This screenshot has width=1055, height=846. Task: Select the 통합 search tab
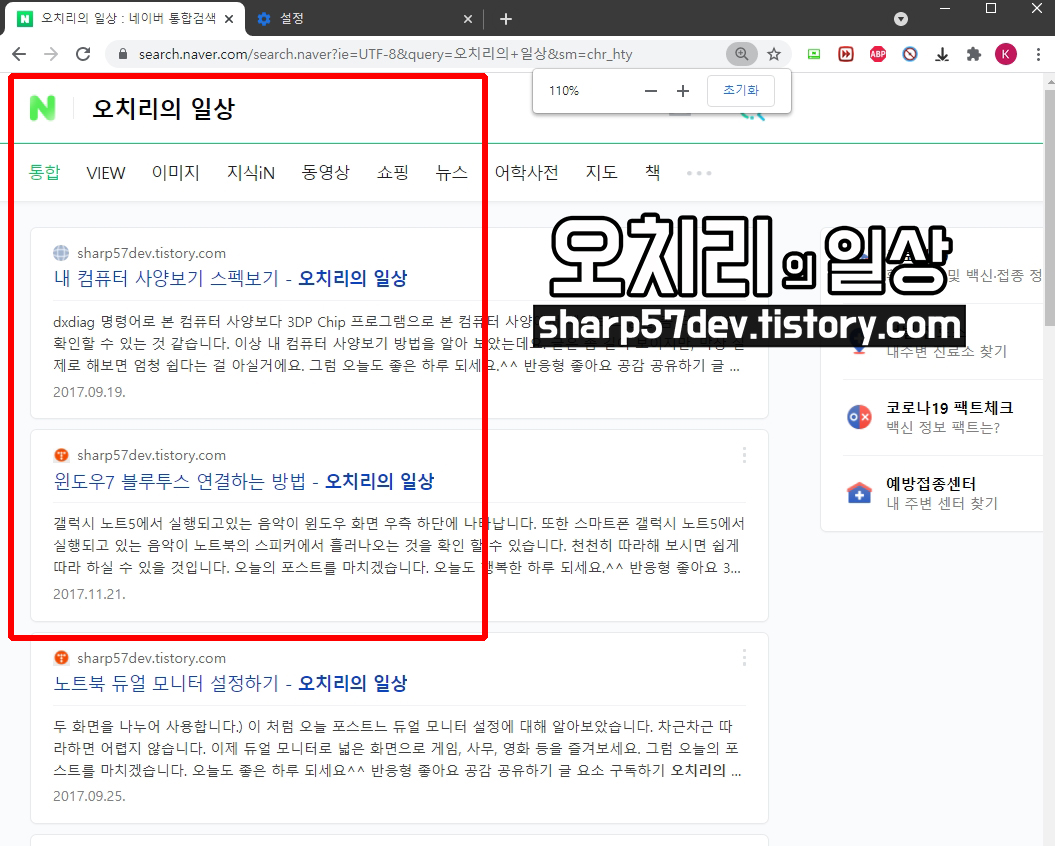(44, 172)
